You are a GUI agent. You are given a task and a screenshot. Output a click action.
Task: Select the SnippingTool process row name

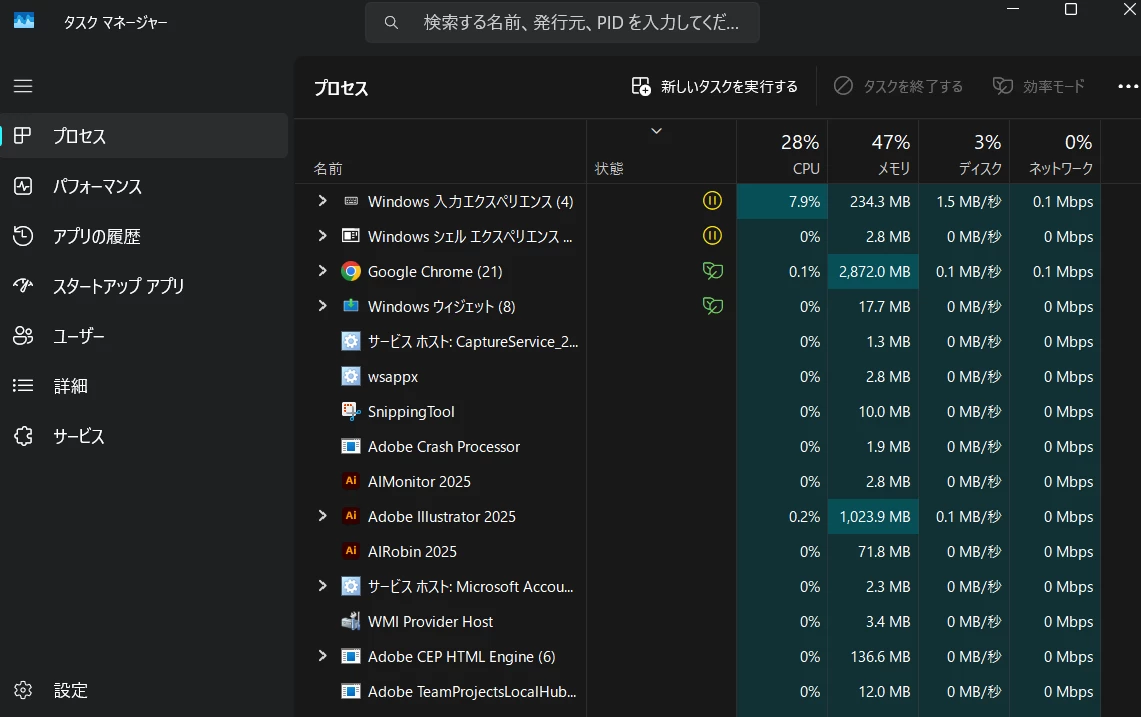(x=411, y=411)
